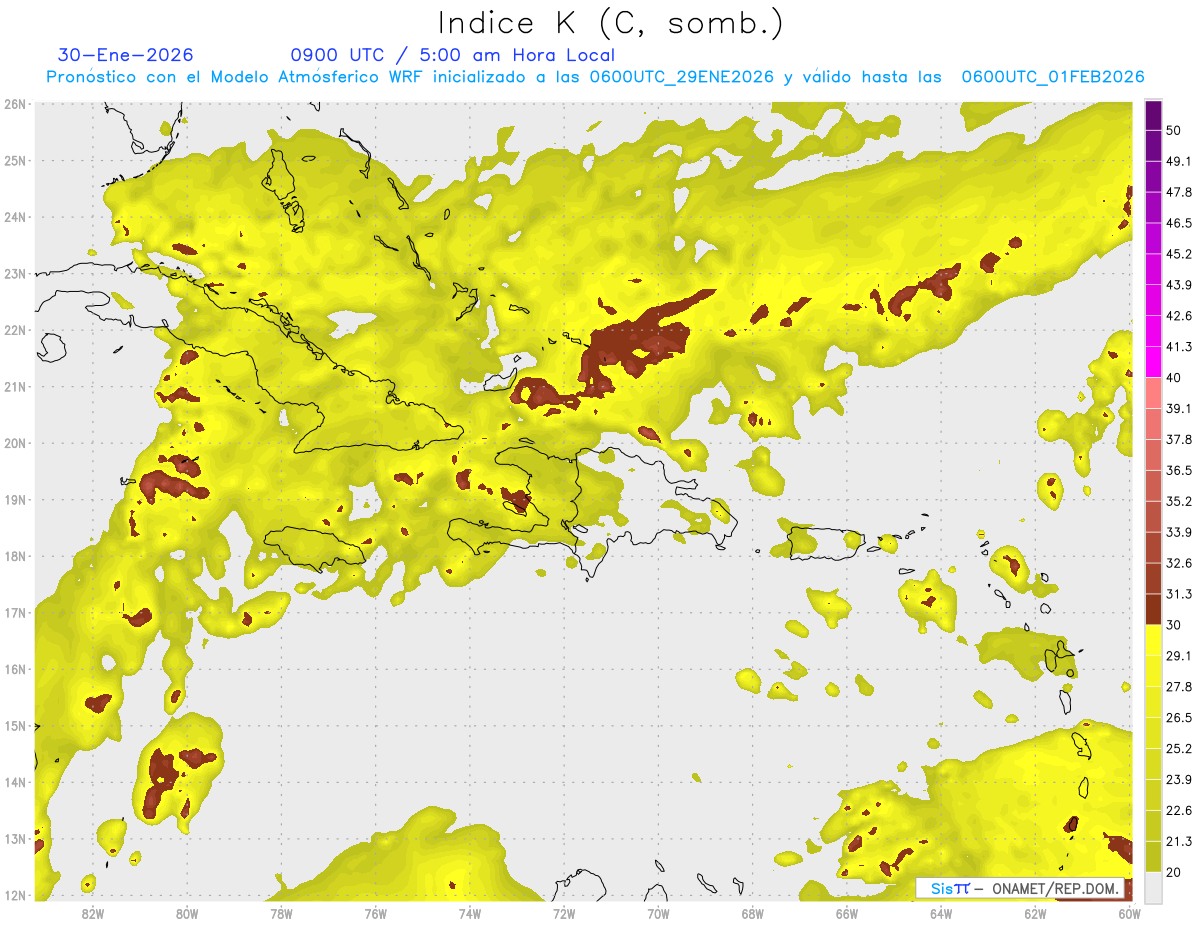The image size is (1200, 927).
Task: Click the longitude label "60W"
Action: (1129, 914)
